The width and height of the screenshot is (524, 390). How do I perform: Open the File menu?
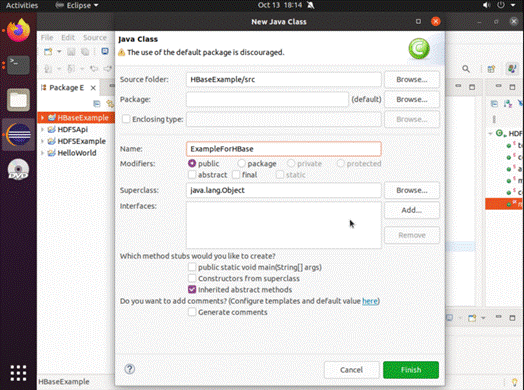(47, 37)
